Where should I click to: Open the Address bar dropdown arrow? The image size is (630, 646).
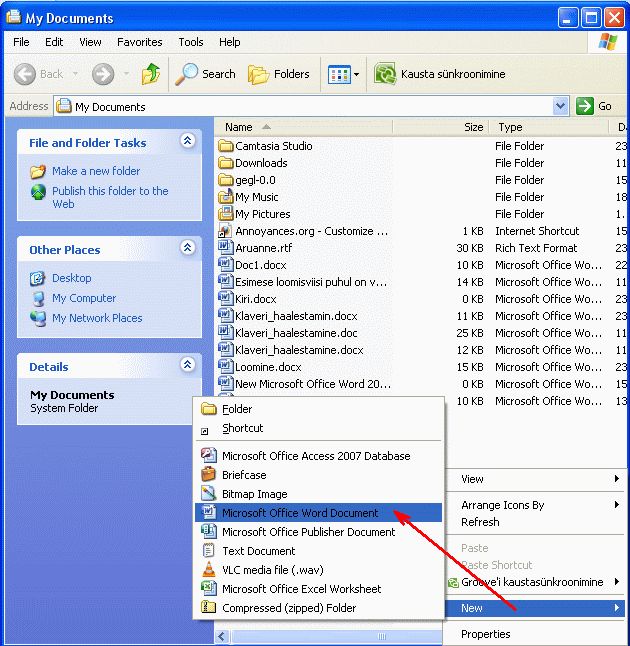click(x=560, y=106)
